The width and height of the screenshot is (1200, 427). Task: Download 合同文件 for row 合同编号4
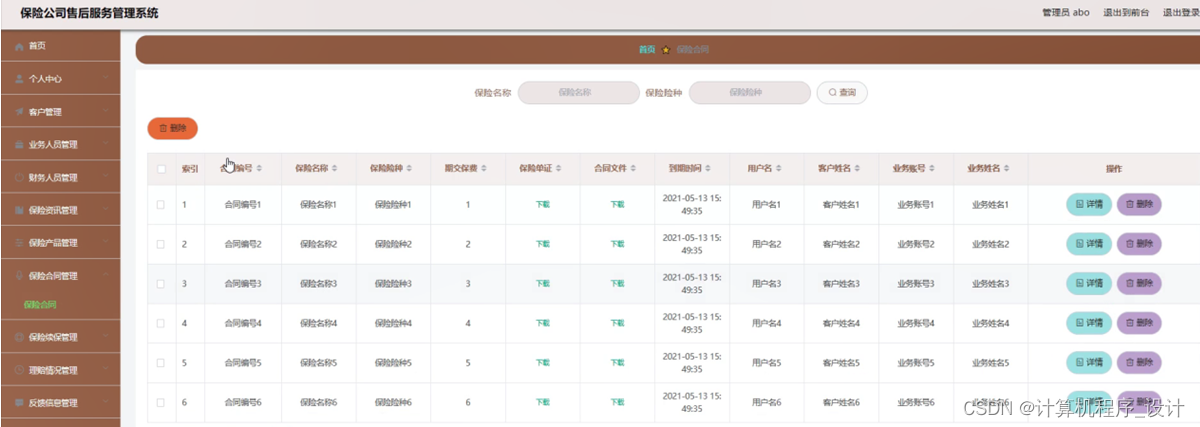pos(617,323)
